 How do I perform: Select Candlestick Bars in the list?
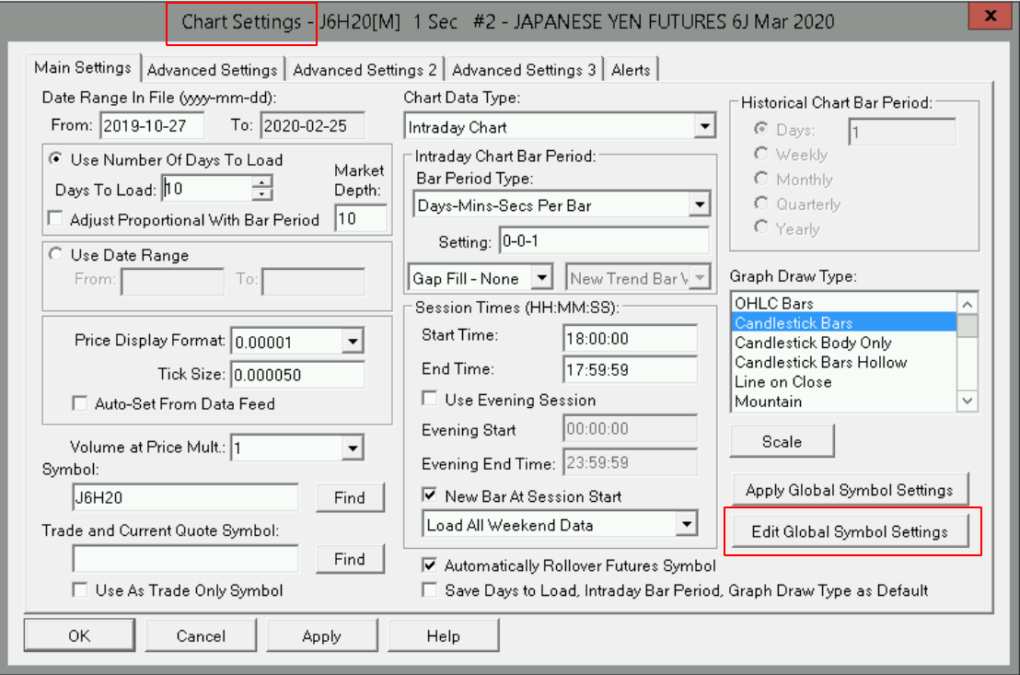pos(844,323)
